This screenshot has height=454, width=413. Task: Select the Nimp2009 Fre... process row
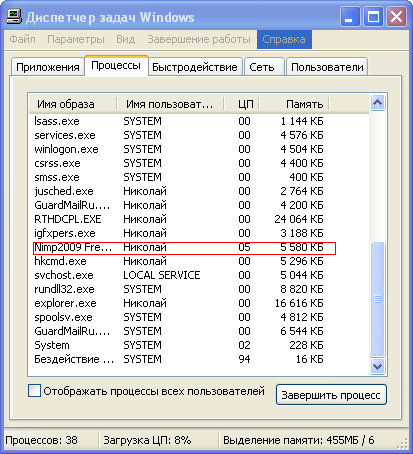pos(184,248)
